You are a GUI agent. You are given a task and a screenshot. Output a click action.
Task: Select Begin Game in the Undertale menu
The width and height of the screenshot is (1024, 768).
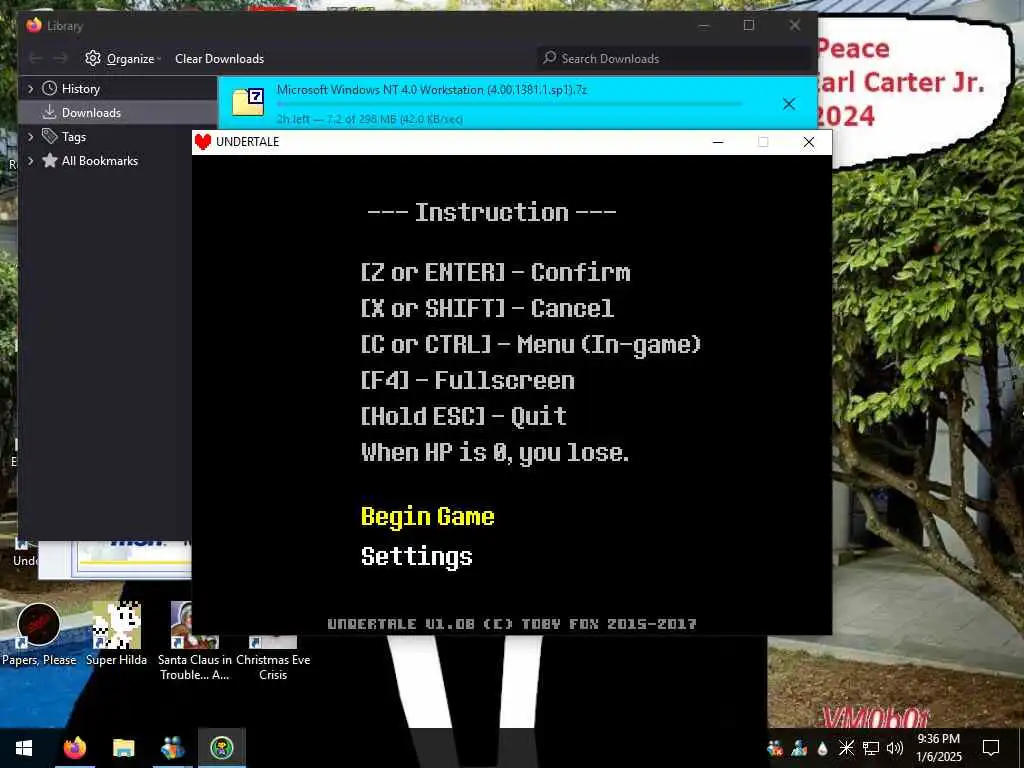(x=428, y=517)
